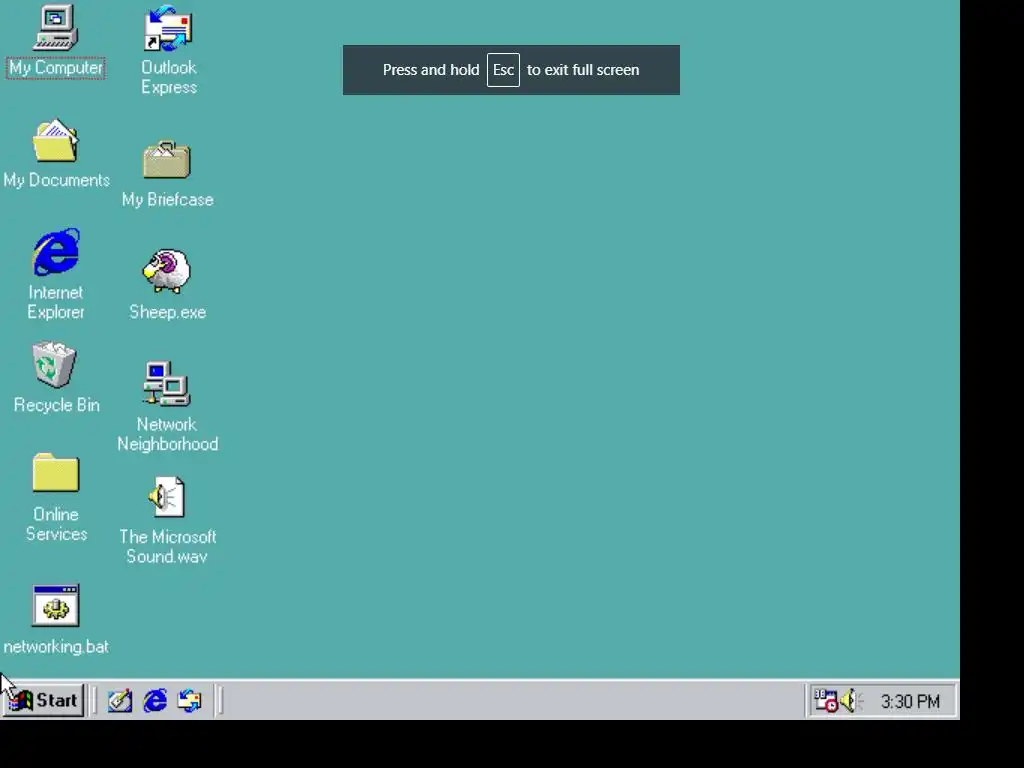The image size is (1024, 768).
Task: Select the Recycle Bin icon
Action: (x=55, y=364)
